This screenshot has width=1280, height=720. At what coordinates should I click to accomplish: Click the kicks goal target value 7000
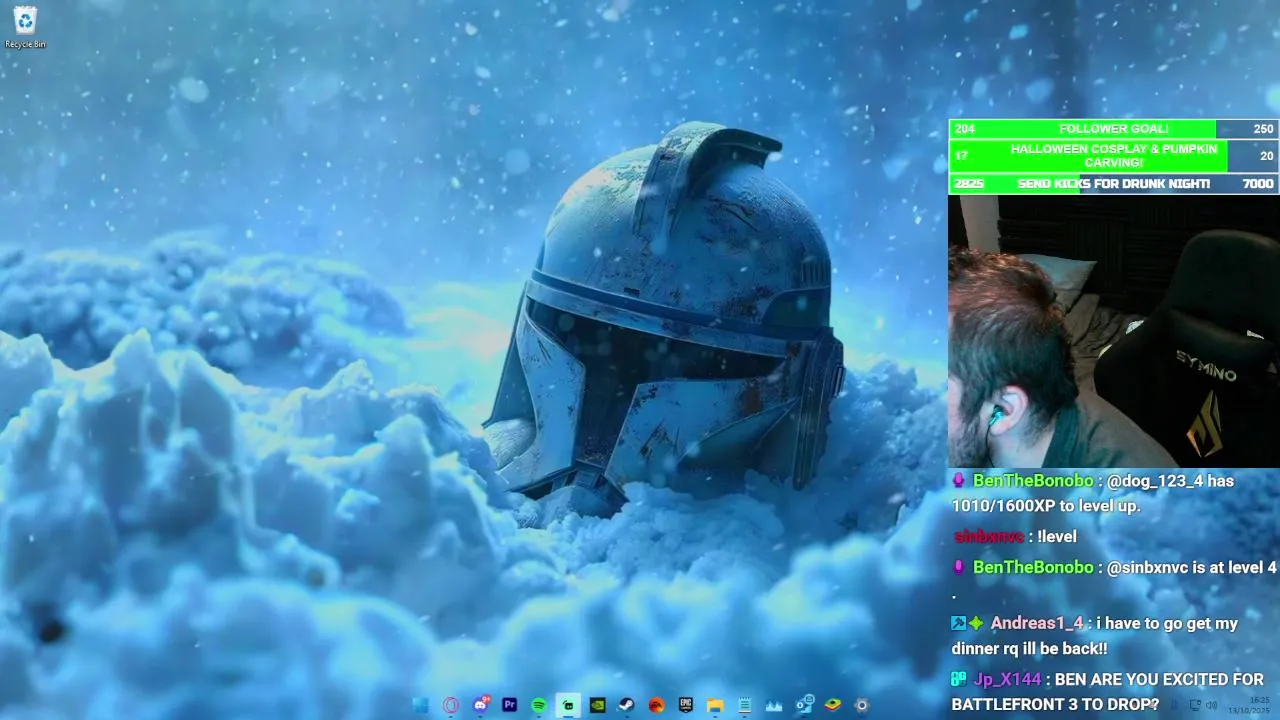click(x=1258, y=184)
